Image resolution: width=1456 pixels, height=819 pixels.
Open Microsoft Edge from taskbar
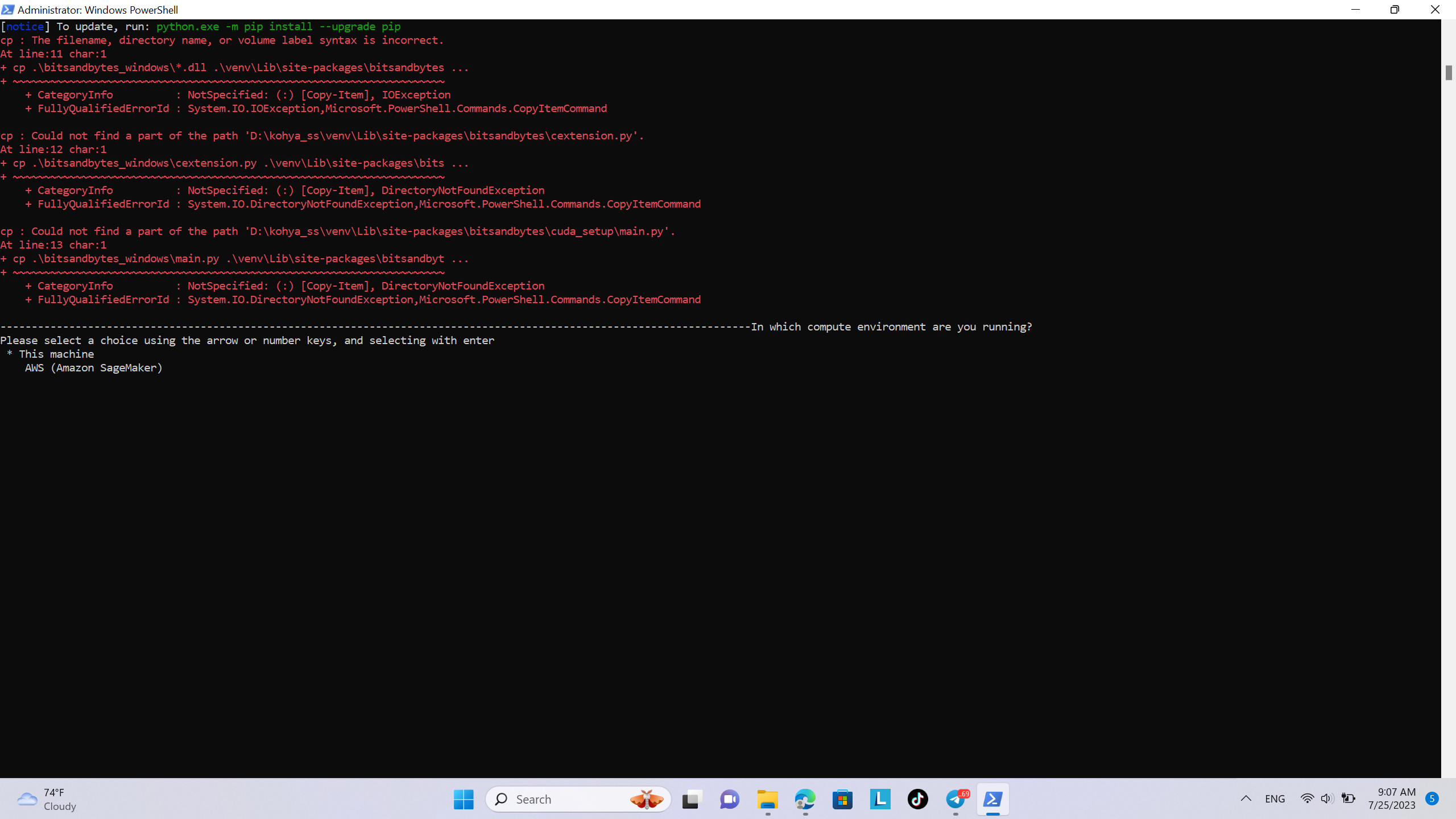point(805,799)
